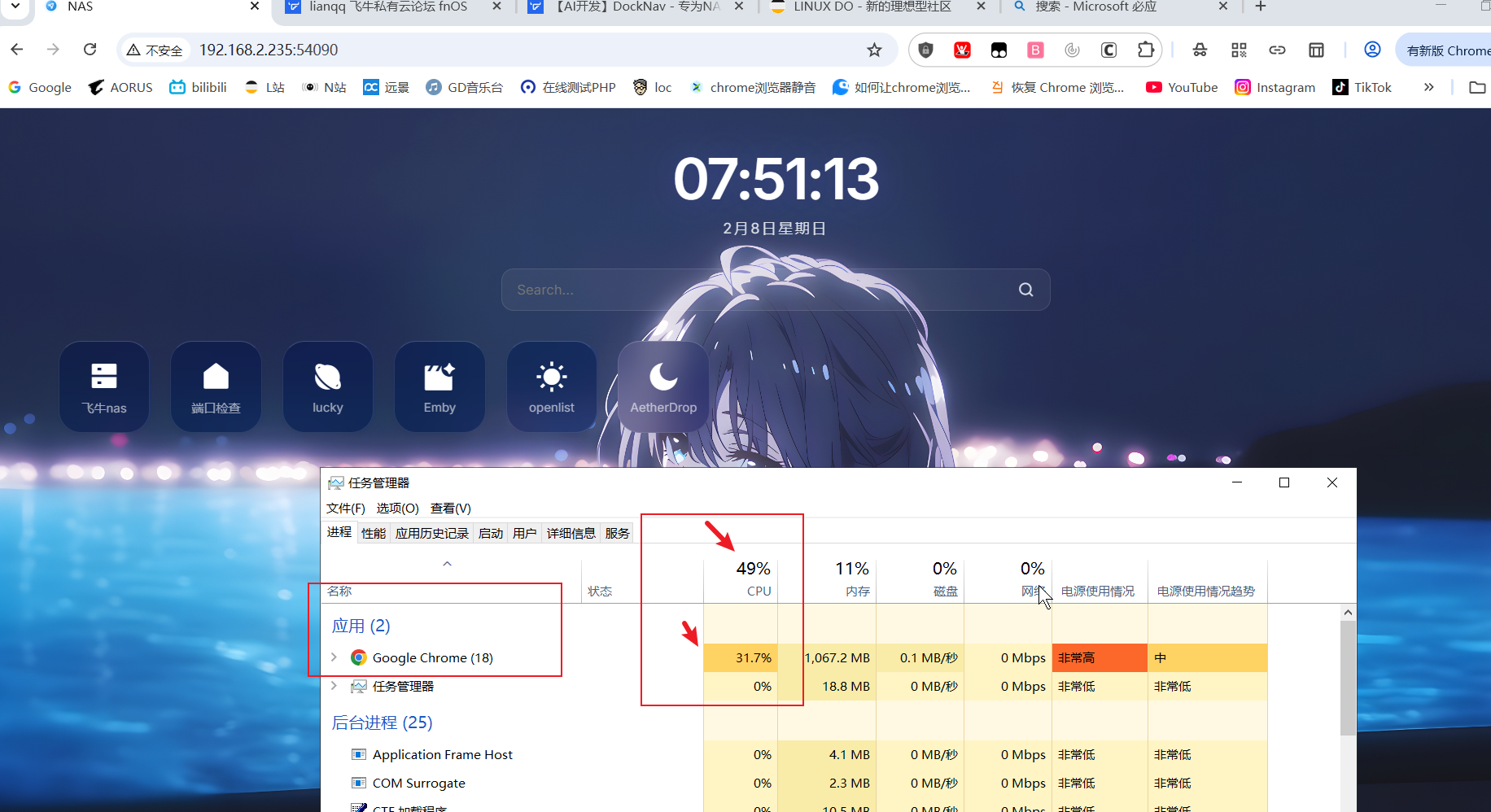
Task: Open the 端口检查 shortcut tile
Action: tap(216, 386)
